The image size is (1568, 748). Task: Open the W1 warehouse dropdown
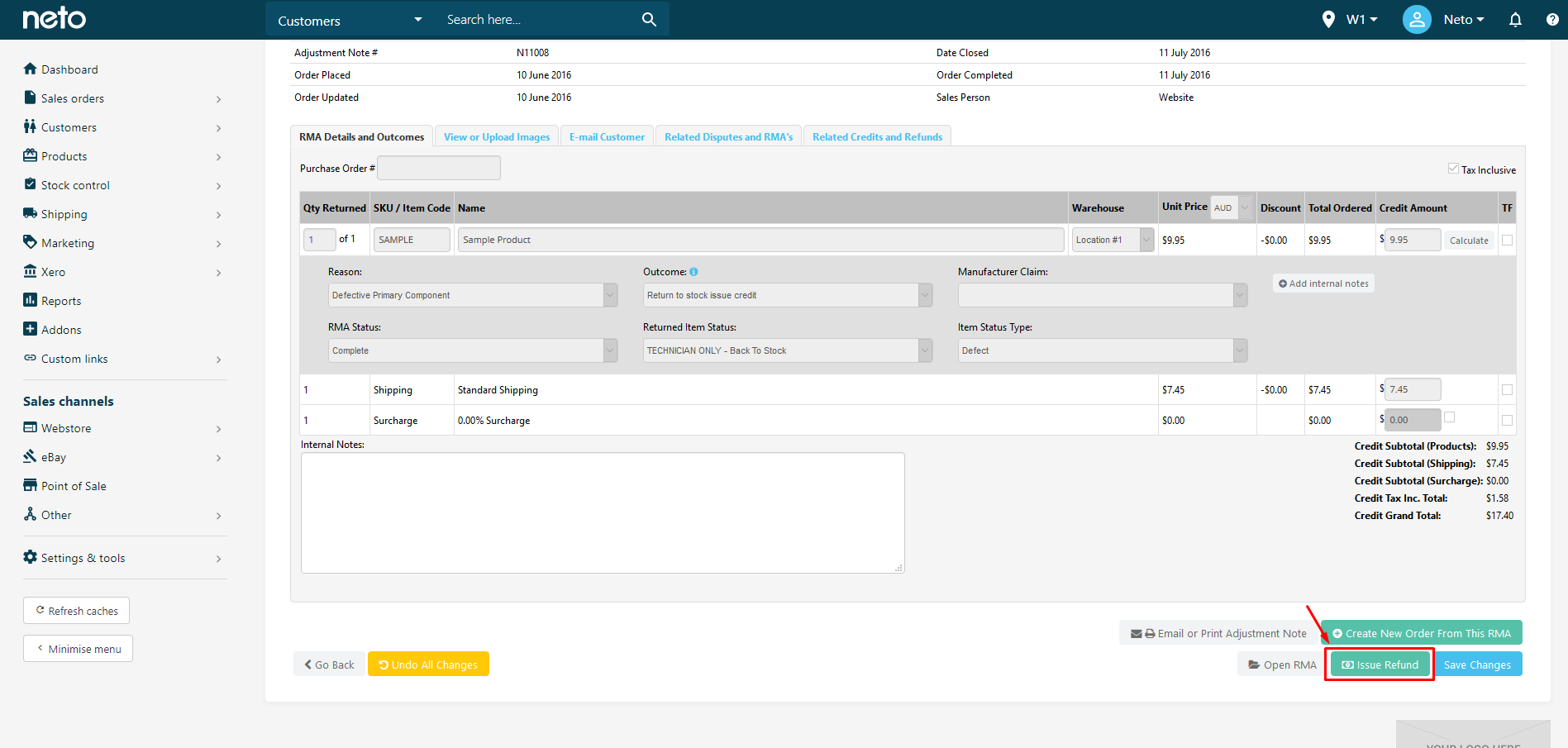pos(1362,19)
